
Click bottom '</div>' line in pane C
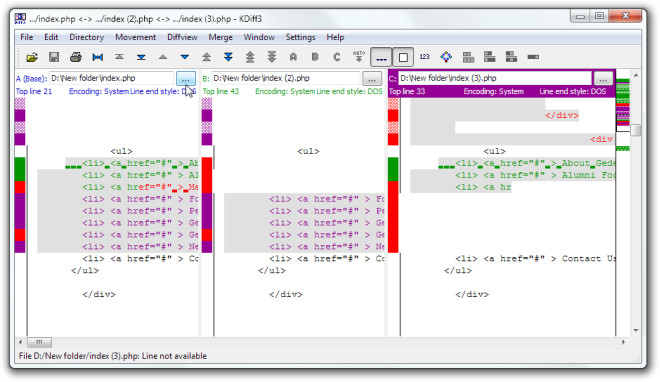[472, 294]
